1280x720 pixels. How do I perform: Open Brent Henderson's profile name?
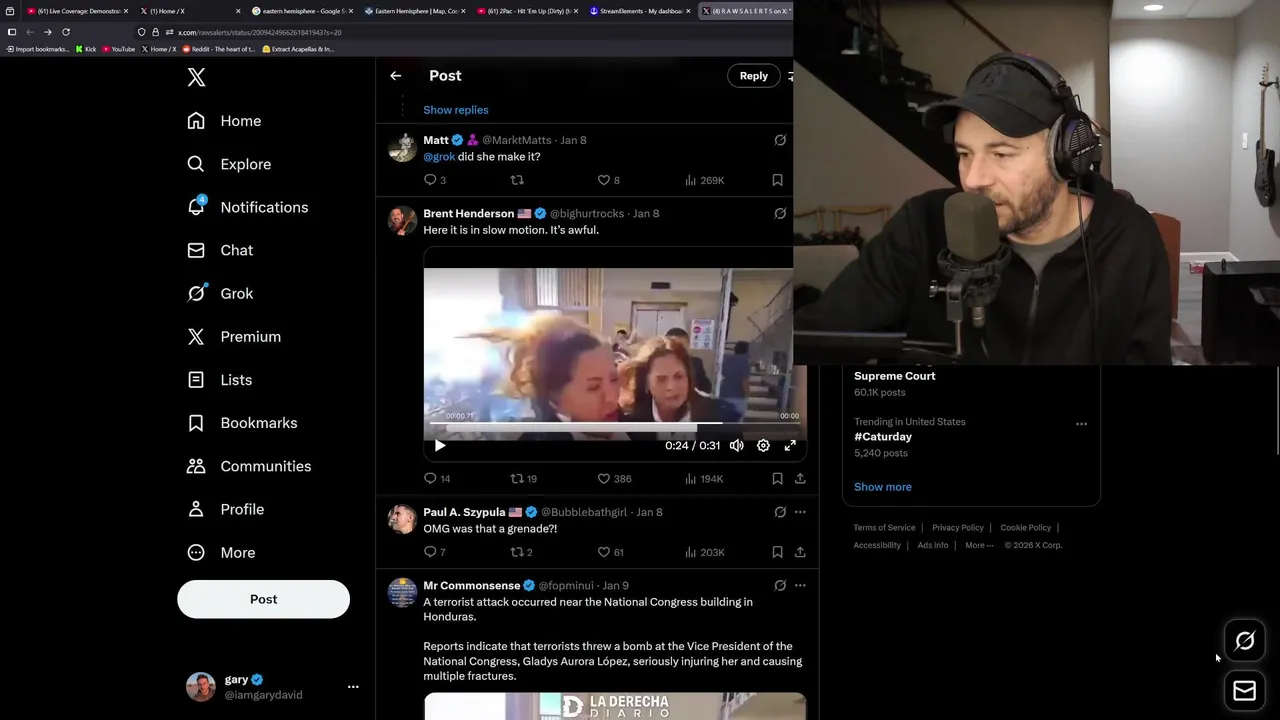pyautogui.click(x=468, y=213)
